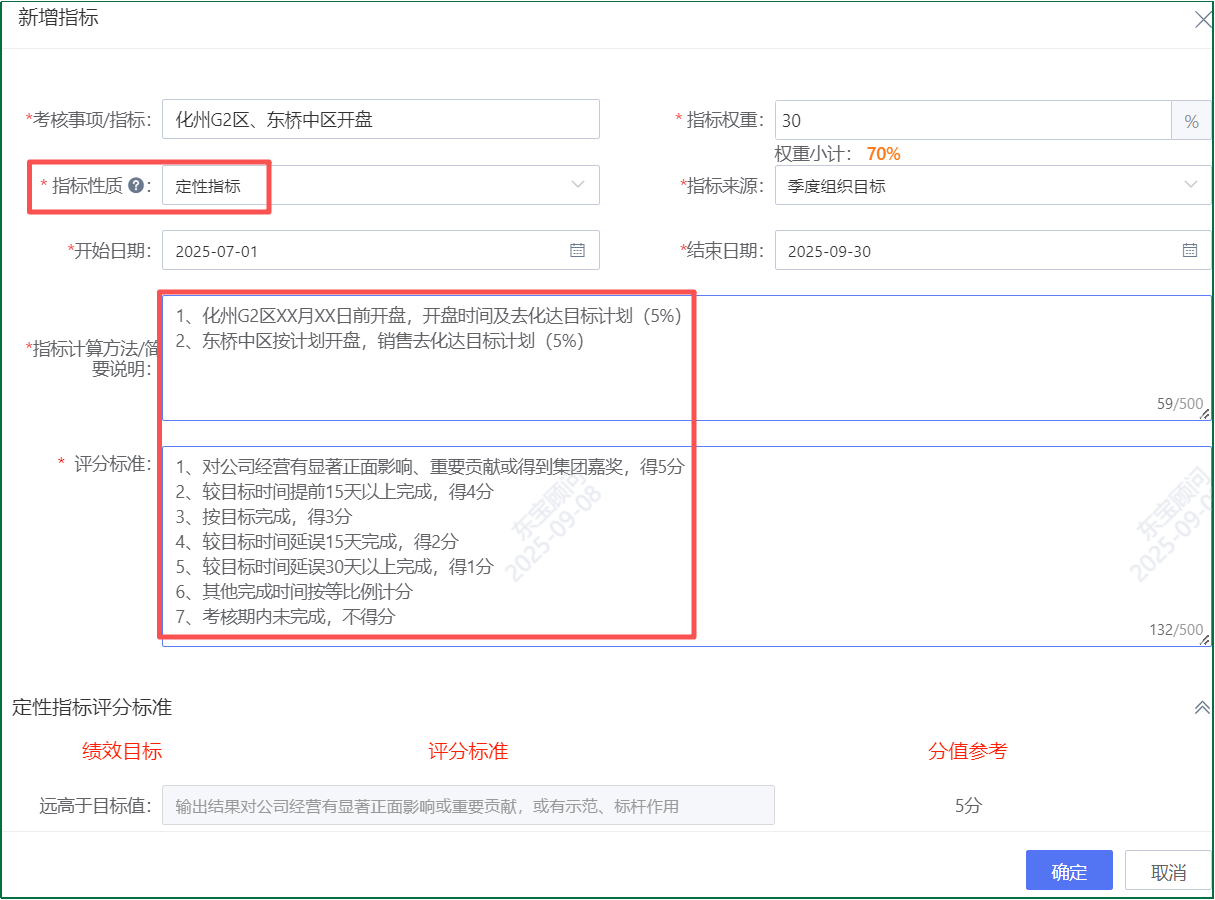Click the help icon beside 指标性质
1215x900 pixels.
pos(135,185)
